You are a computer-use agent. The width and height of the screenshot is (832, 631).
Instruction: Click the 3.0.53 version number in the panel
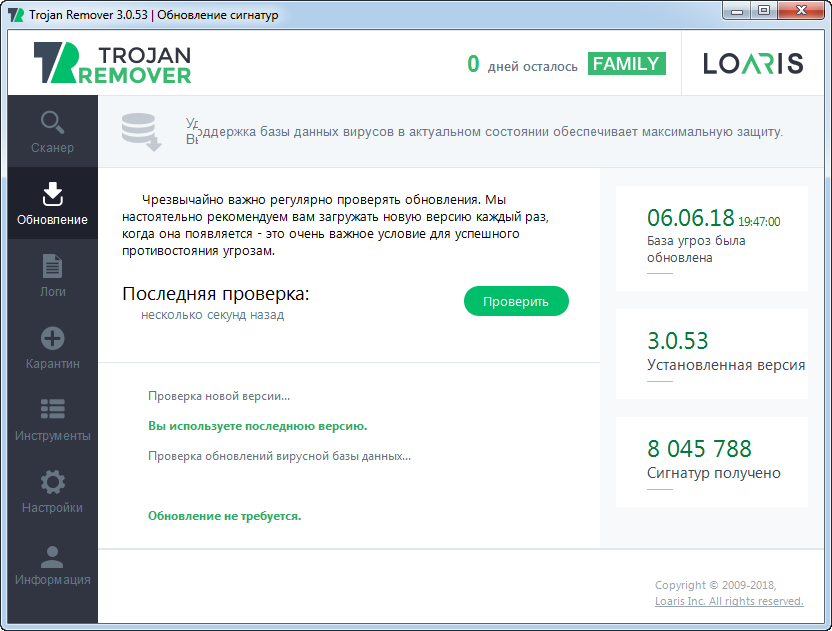click(678, 341)
